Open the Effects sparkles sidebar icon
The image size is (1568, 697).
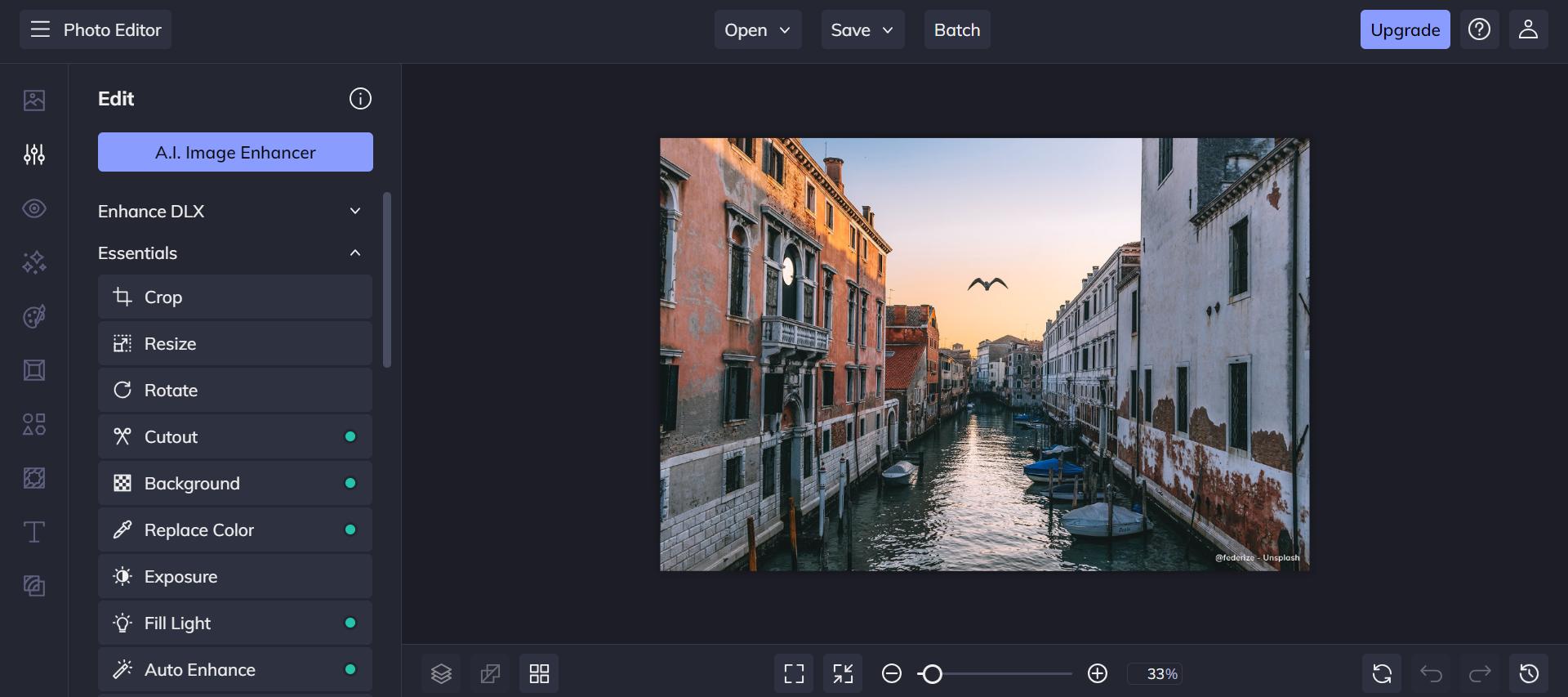coord(34,262)
